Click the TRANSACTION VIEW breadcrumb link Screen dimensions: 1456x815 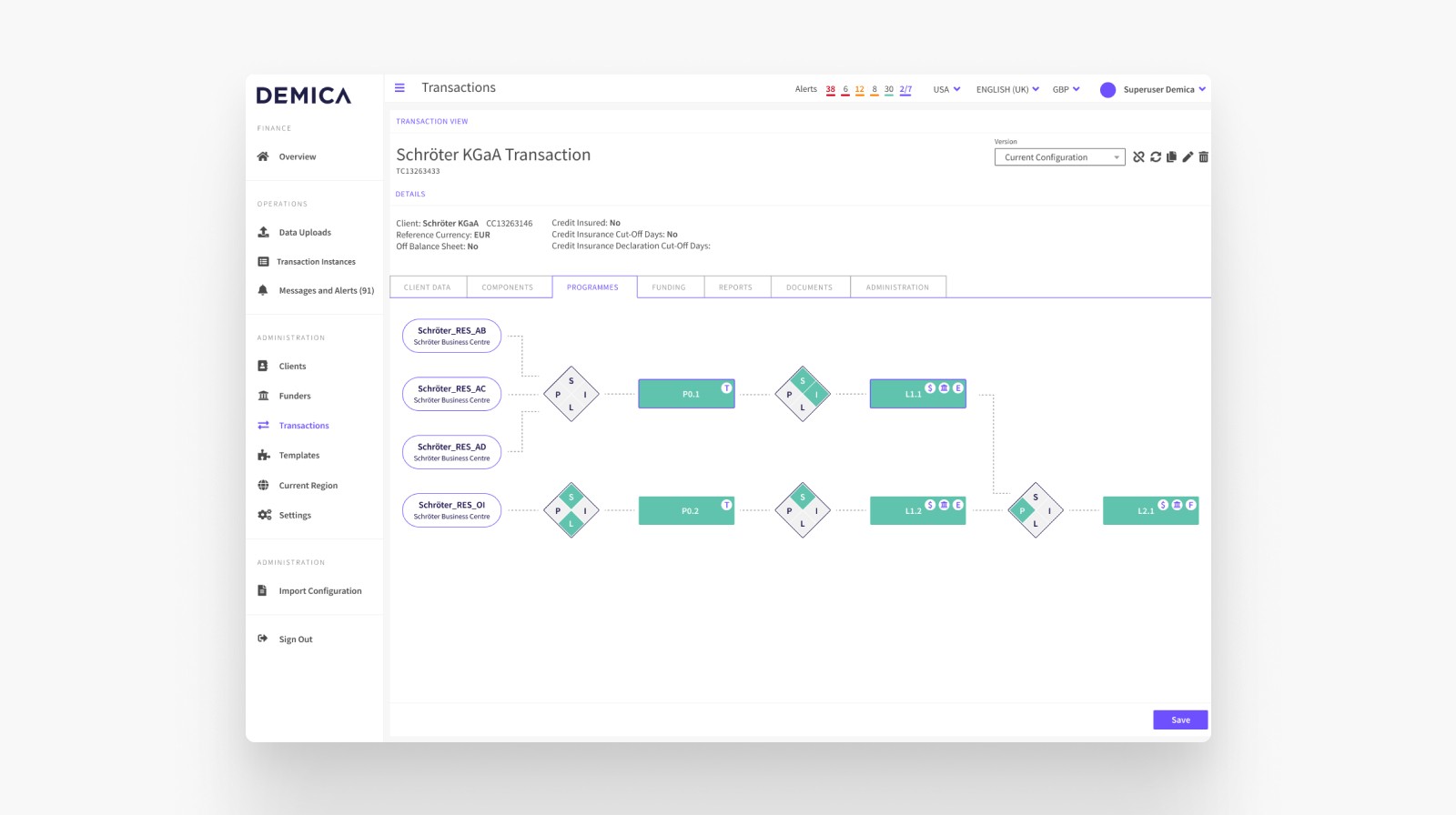431,122
